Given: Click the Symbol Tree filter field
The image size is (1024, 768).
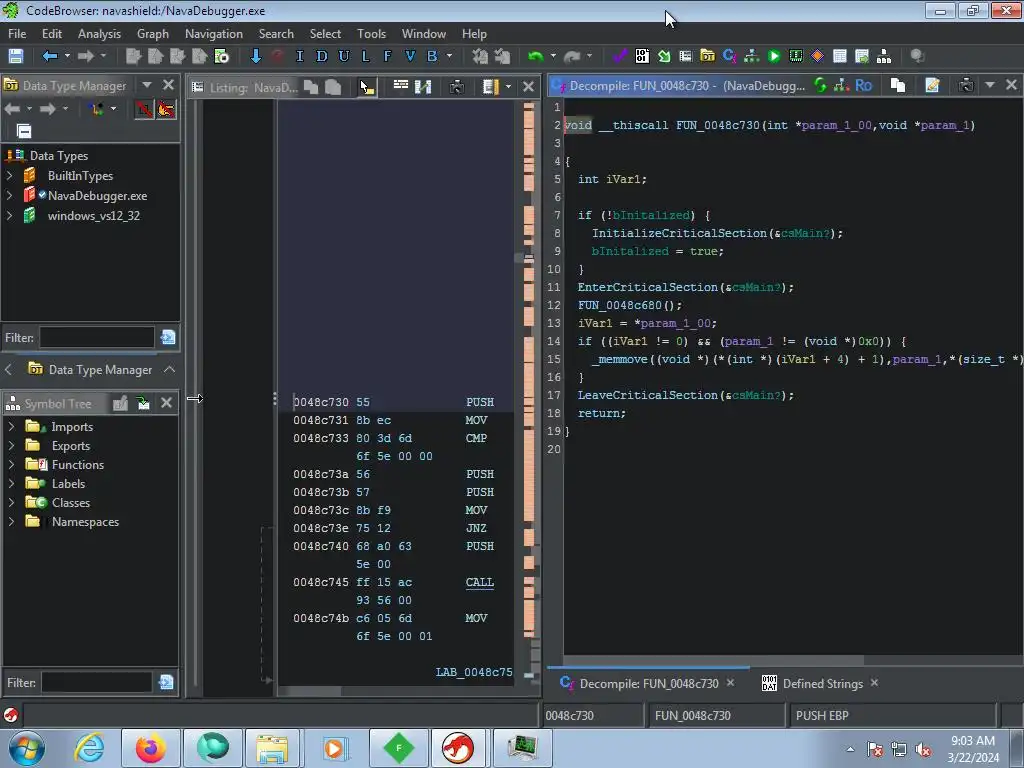Looking at the screenshot, I should click(97, 682).
